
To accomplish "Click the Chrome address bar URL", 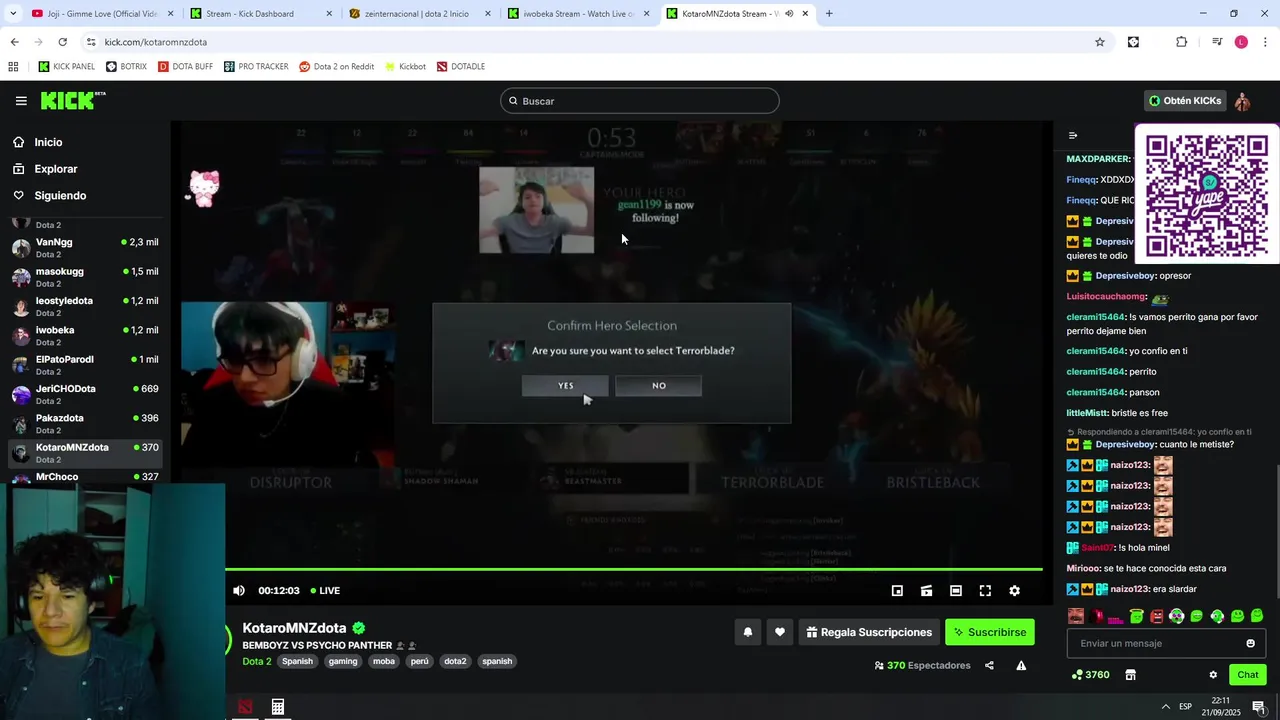I will pos(156,42).
